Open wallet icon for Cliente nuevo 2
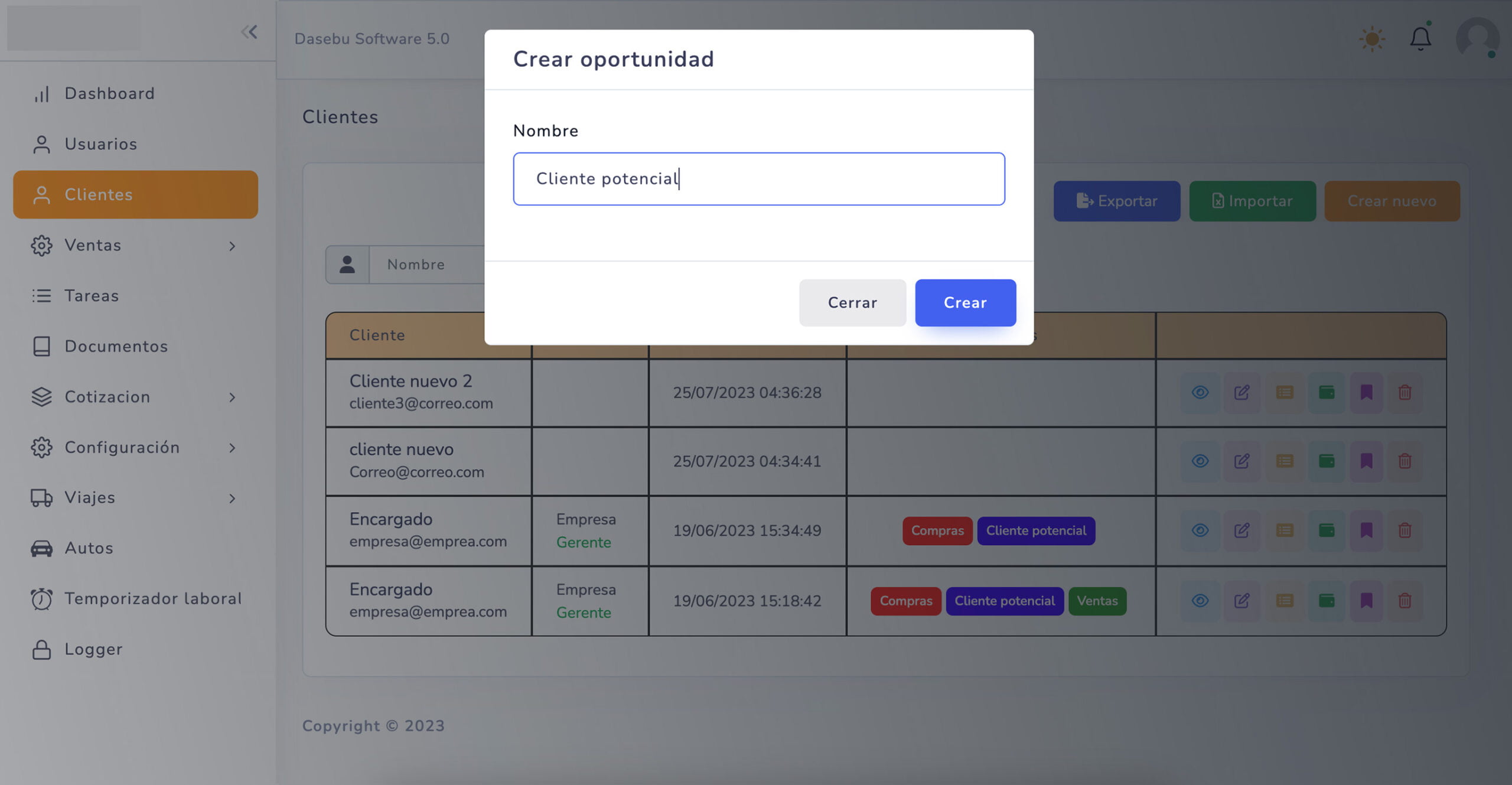Screen dimensions: 1512x785 pyautogui.click(x=1326, y=392)
